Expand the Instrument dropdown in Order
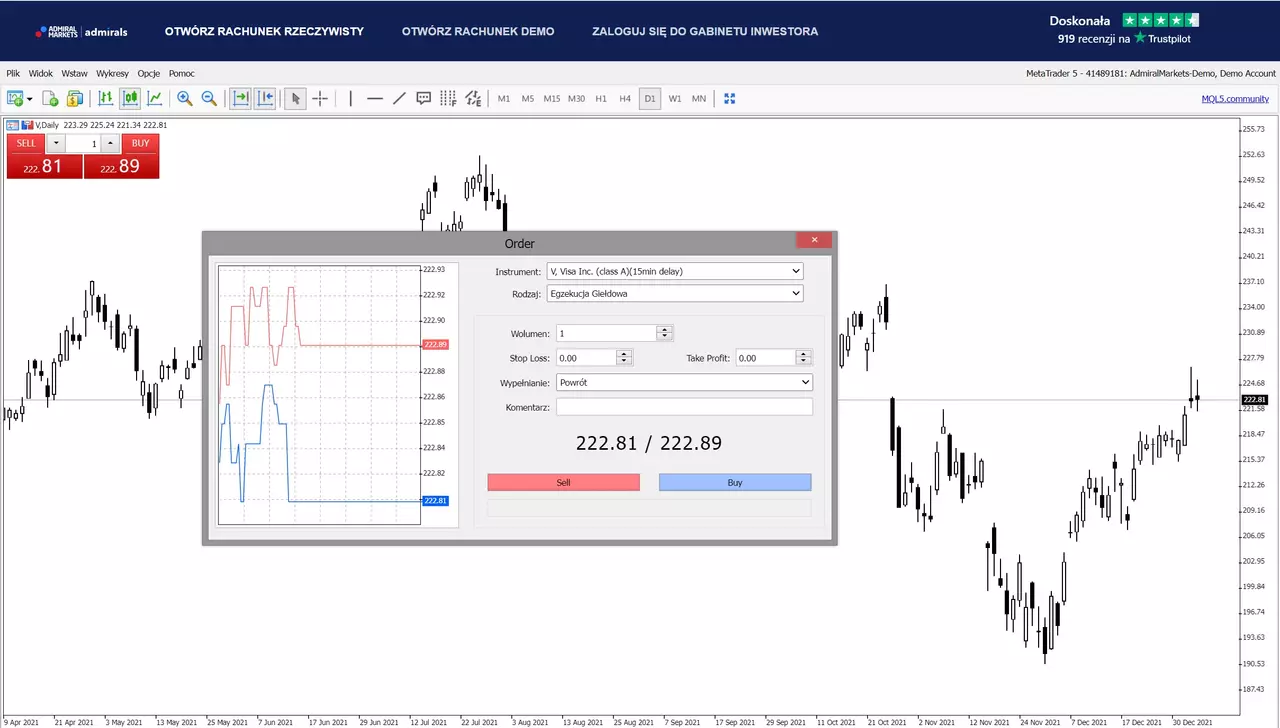The width and height of the screenshot is (1280, 728). 675,271
